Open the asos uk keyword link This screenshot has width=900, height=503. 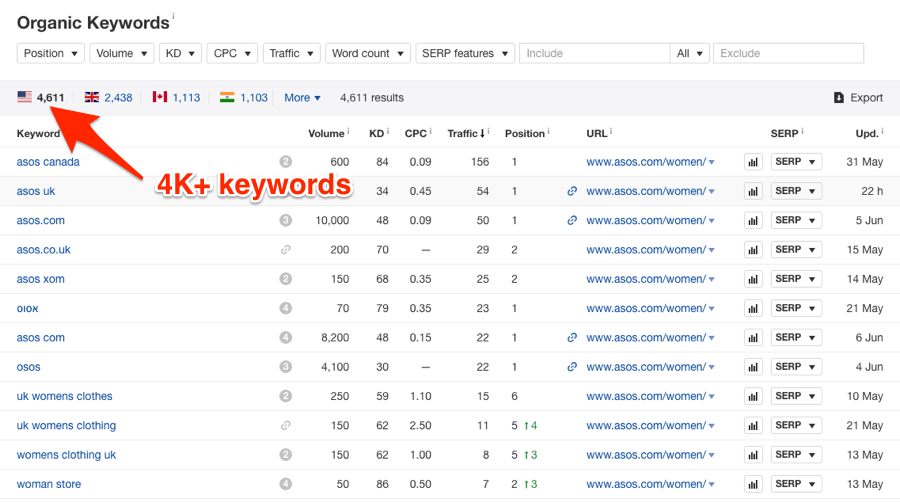tap(36, 191)
